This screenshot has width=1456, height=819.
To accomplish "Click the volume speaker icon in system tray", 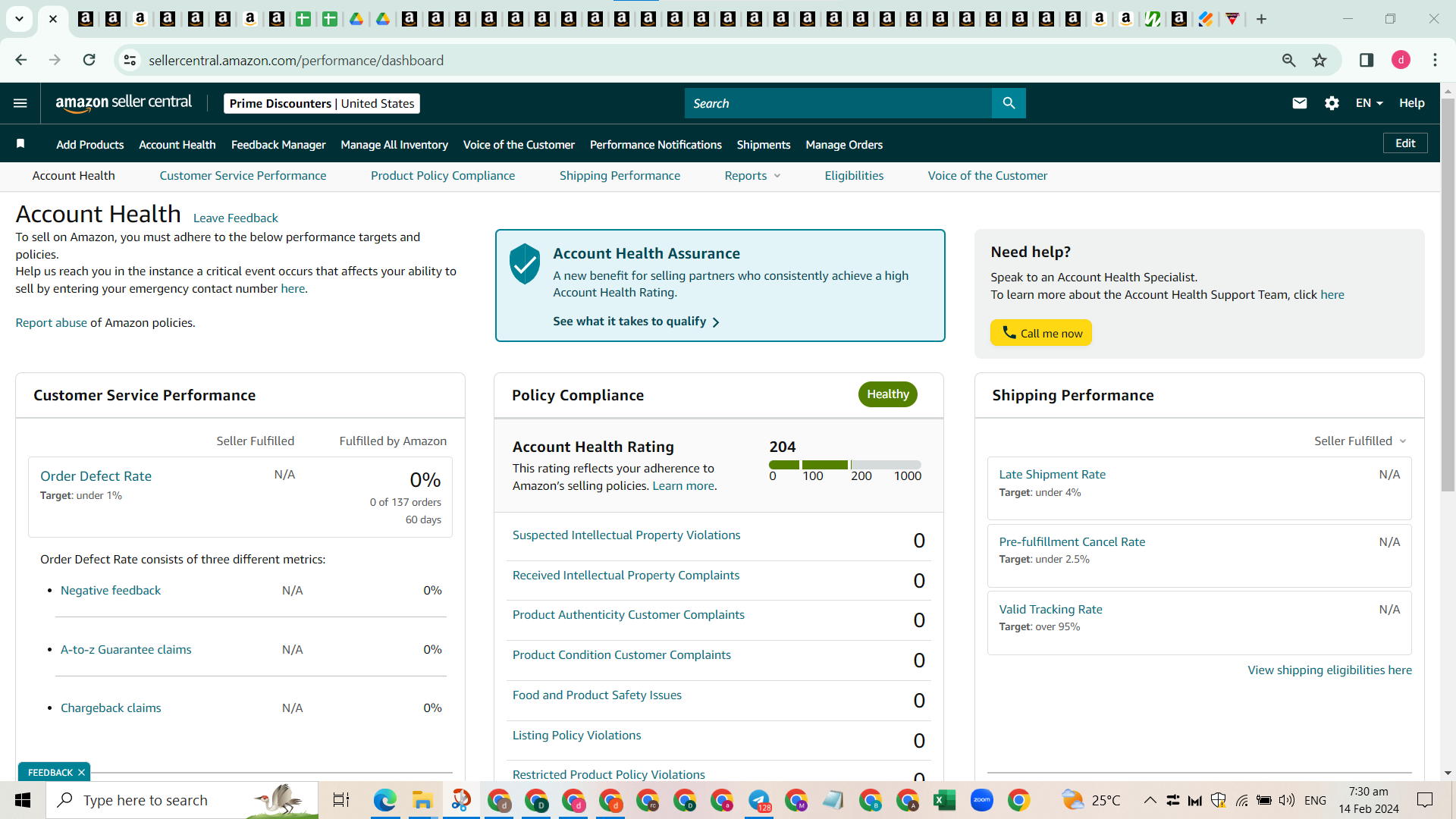I will (x=1286, y=800).
